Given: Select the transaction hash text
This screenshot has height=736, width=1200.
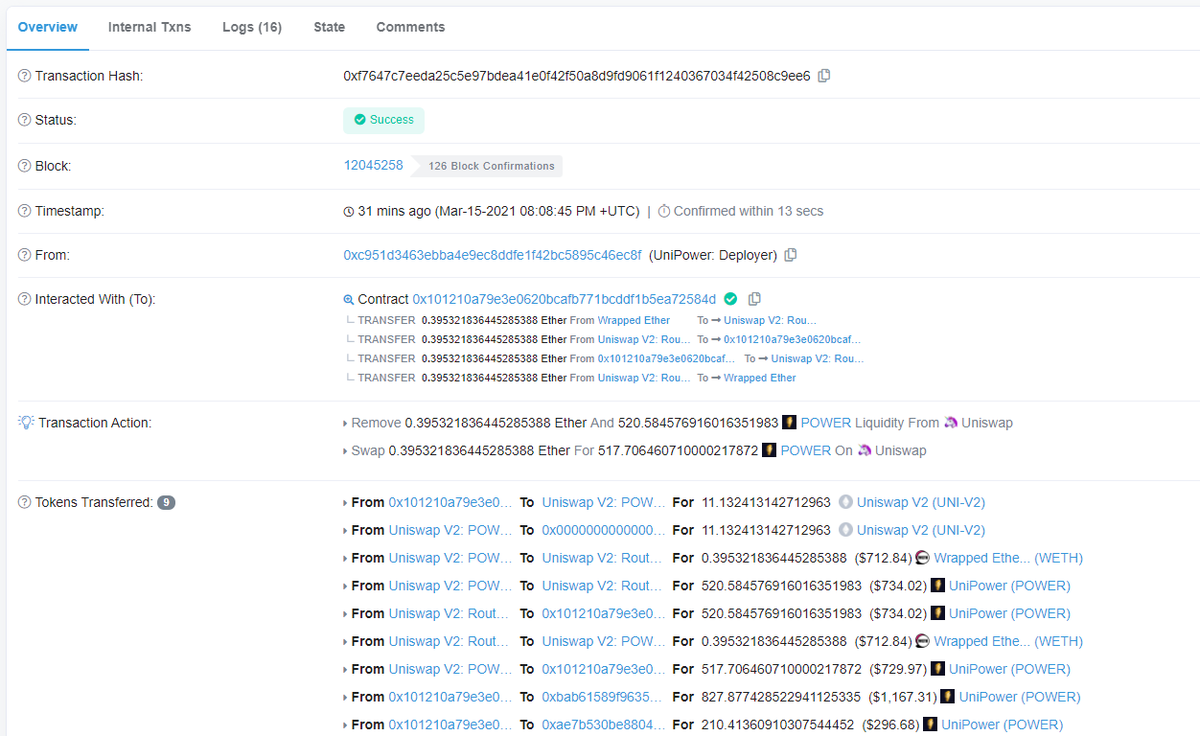Looking at the screenshot, I should [577, 76].
